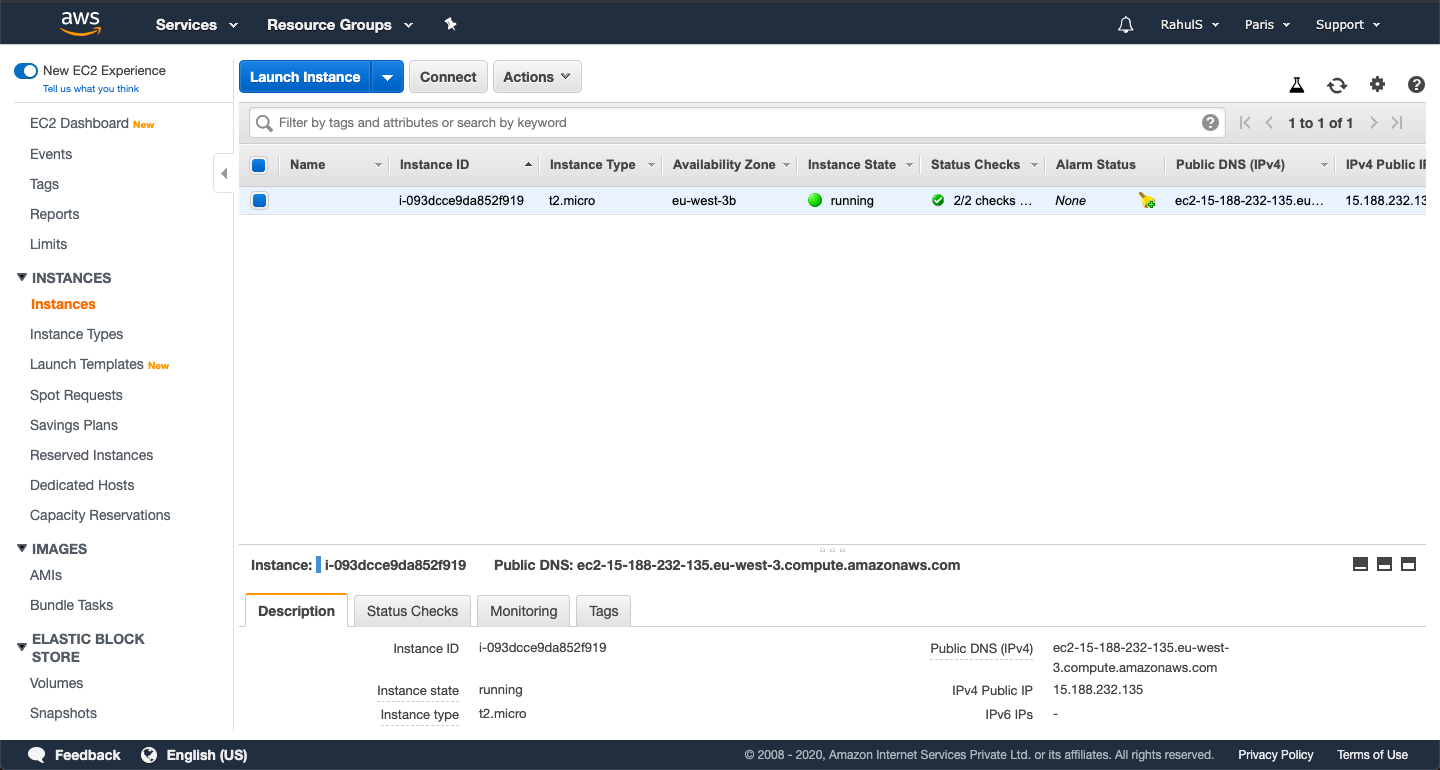Click the green running state indicator
Image resolution: width=1440 pixels, height=770 pixels.
815,200
